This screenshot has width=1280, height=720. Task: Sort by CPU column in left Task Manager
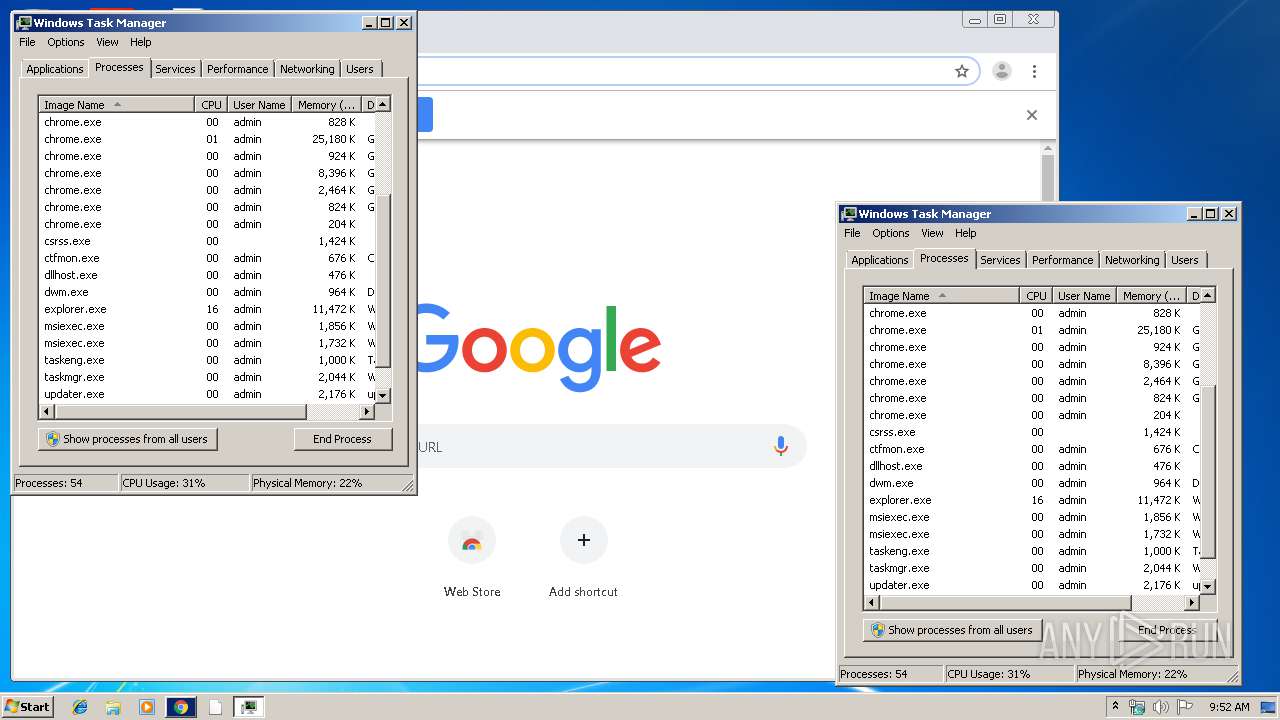coord(211,105)
